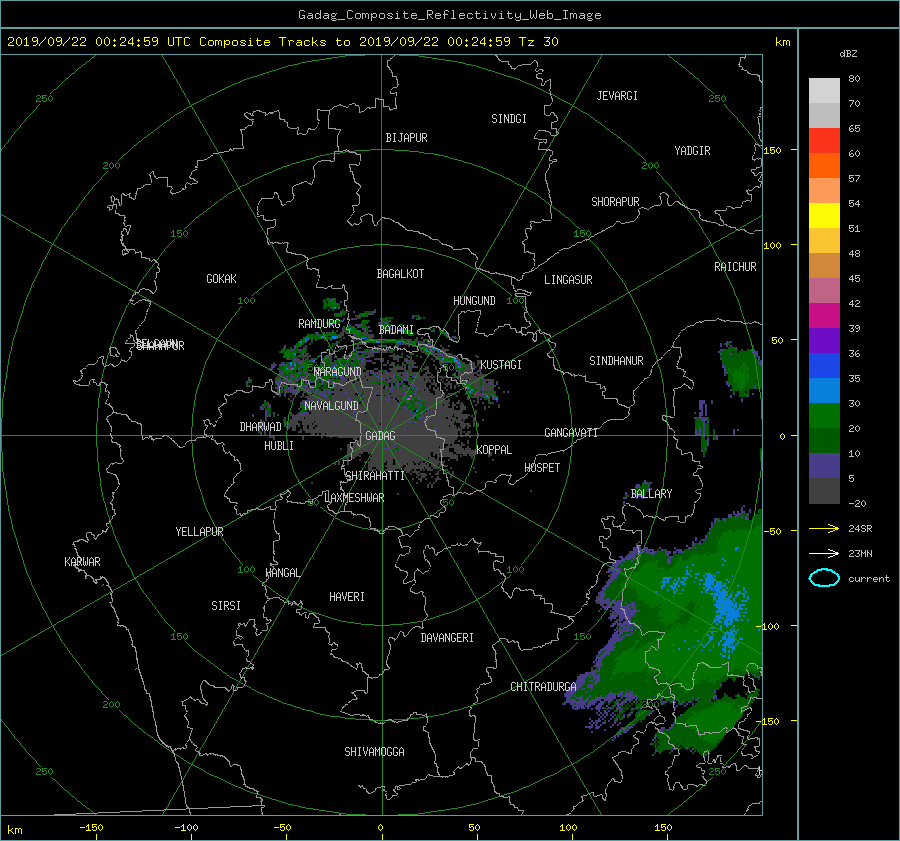This screenshot has width=900, height=841.
Task: Click the GANGAVATI city label
Action: click(x=571, y=433)
